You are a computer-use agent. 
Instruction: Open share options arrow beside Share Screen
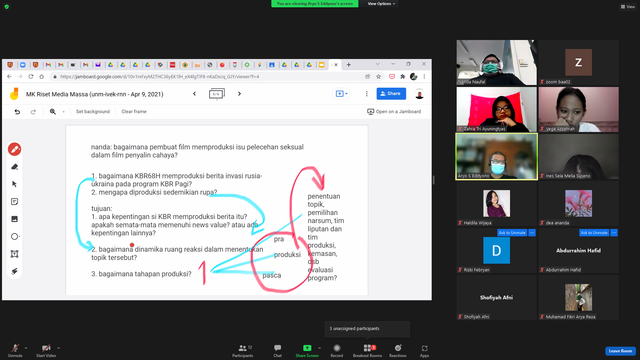pos(319,348)
